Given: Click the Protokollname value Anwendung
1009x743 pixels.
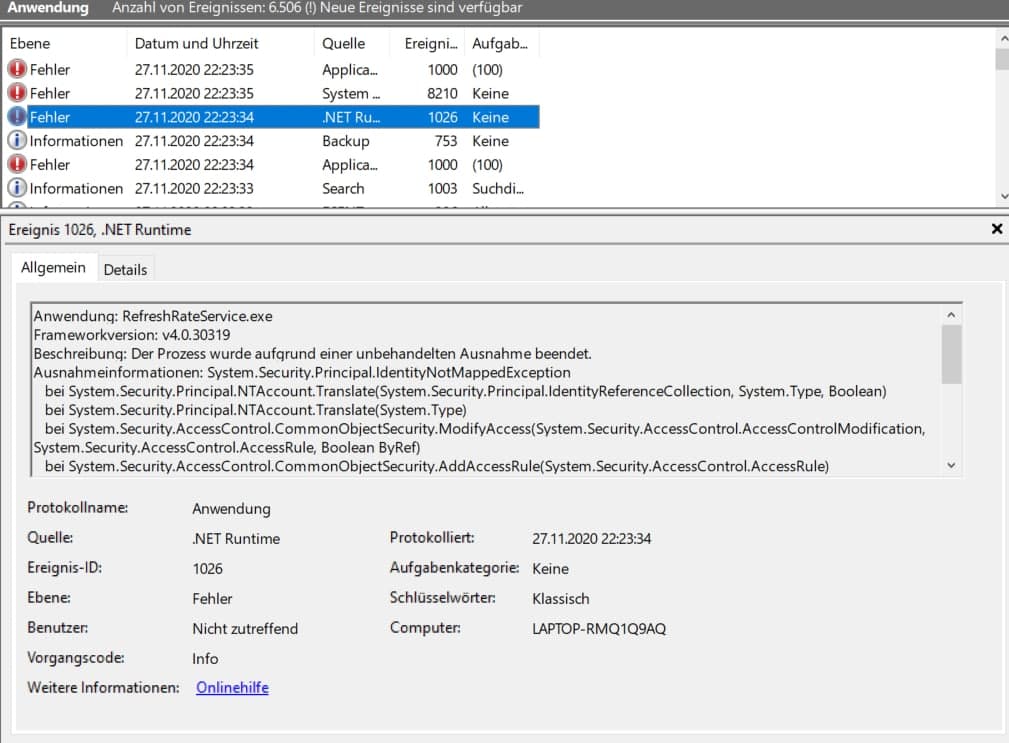Looking at the screenshot, I should tap(231, 509).
